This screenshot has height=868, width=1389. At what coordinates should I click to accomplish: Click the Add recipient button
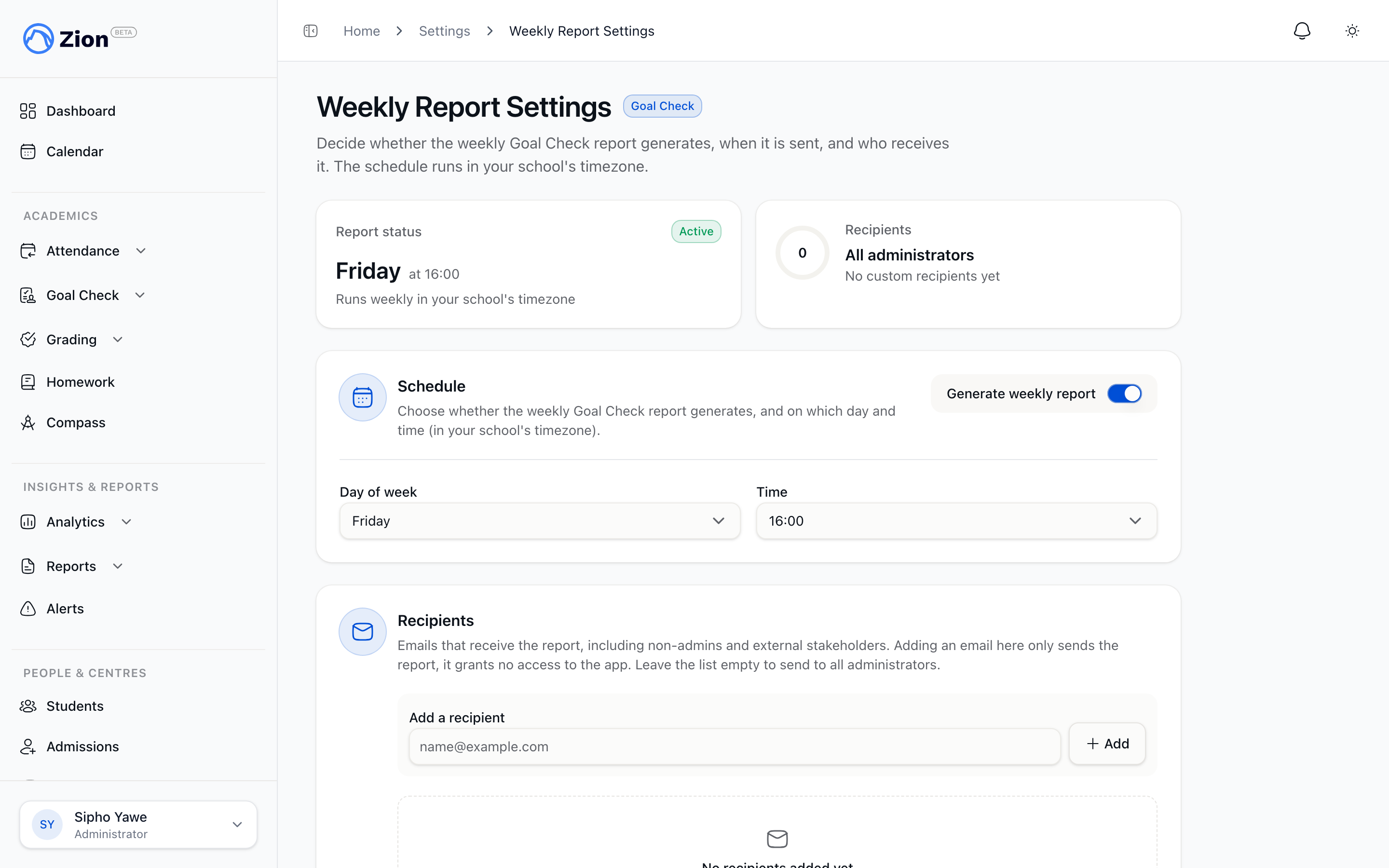(1107, 744)
